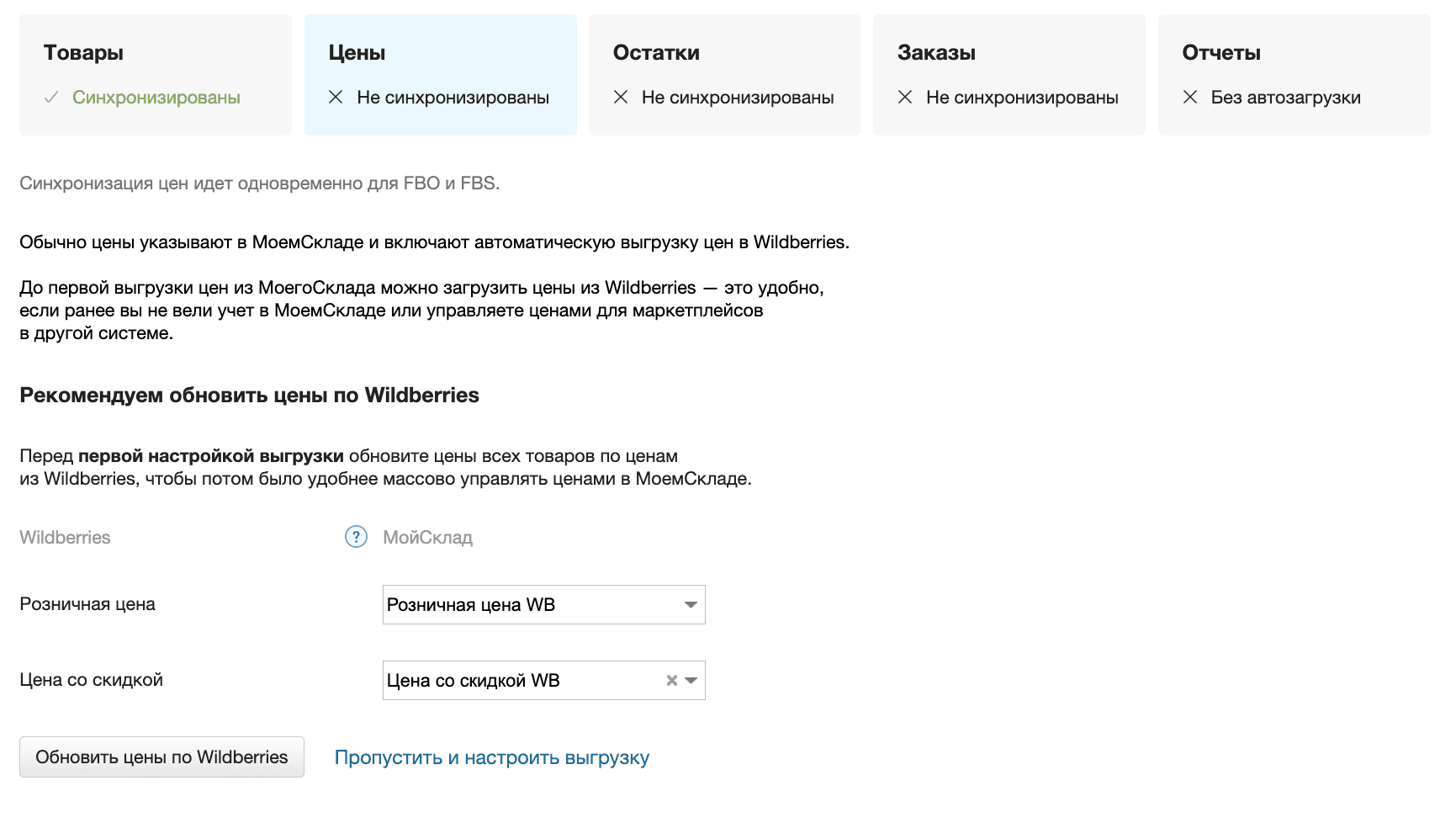The image size is (1456, 823).
Task: Clear the Цена со скидкой WB selection
Action: click(x=671, y=681)
